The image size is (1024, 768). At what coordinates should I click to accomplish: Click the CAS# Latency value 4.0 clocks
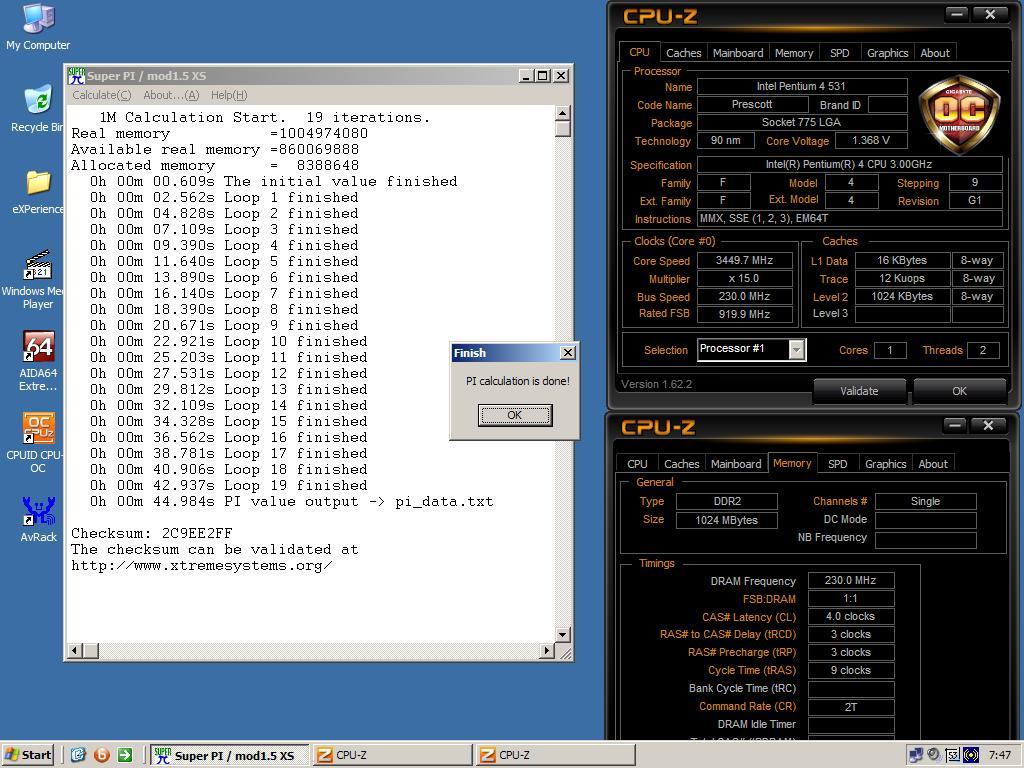(x=850, y=616)
